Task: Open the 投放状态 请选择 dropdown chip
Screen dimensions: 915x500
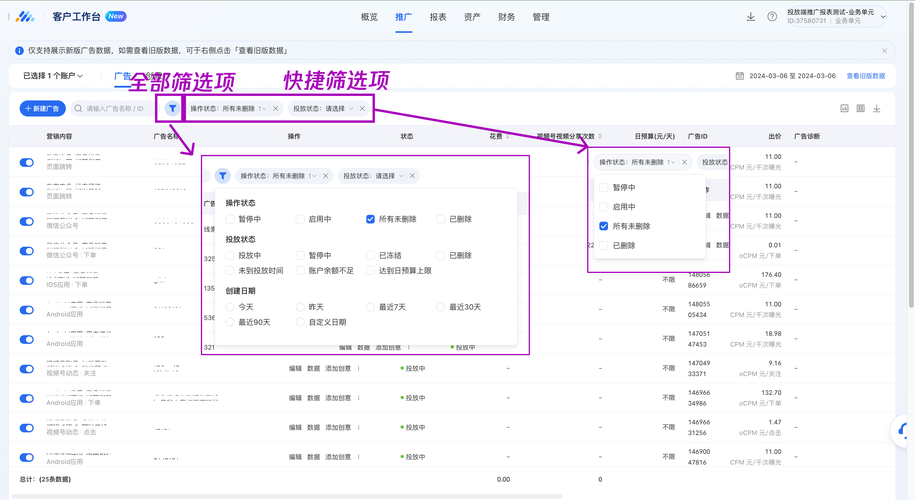Action: (x=323, y=109)
